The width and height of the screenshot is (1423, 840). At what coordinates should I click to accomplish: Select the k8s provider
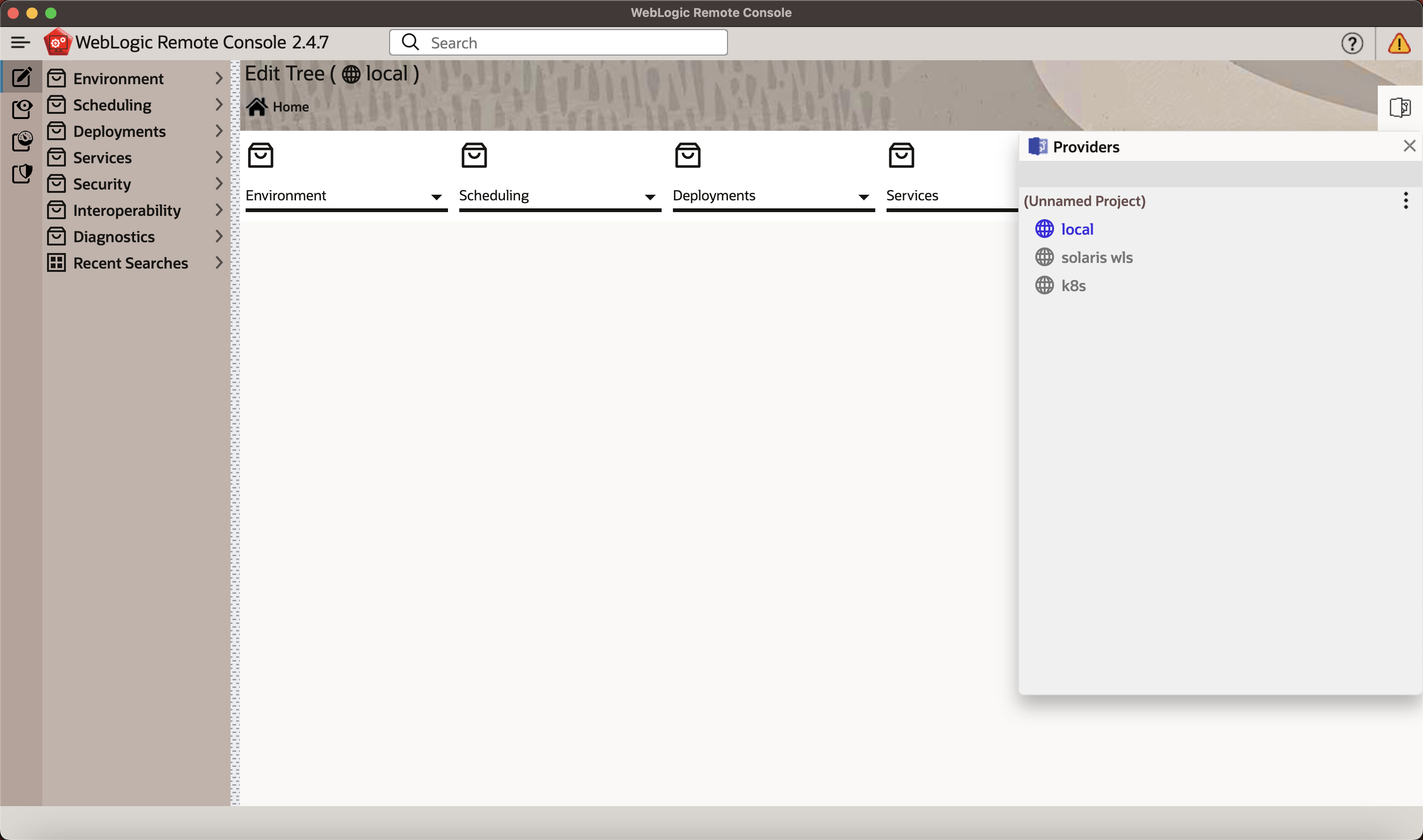(x=1073, y=285)
